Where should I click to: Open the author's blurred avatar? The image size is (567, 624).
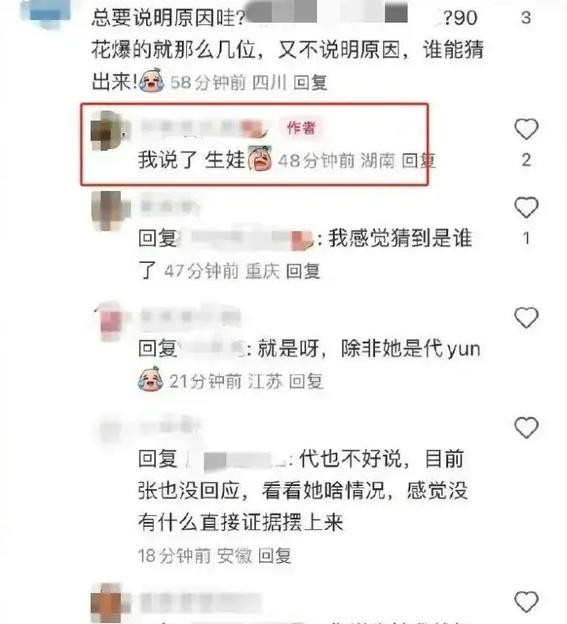click(109, 131)
